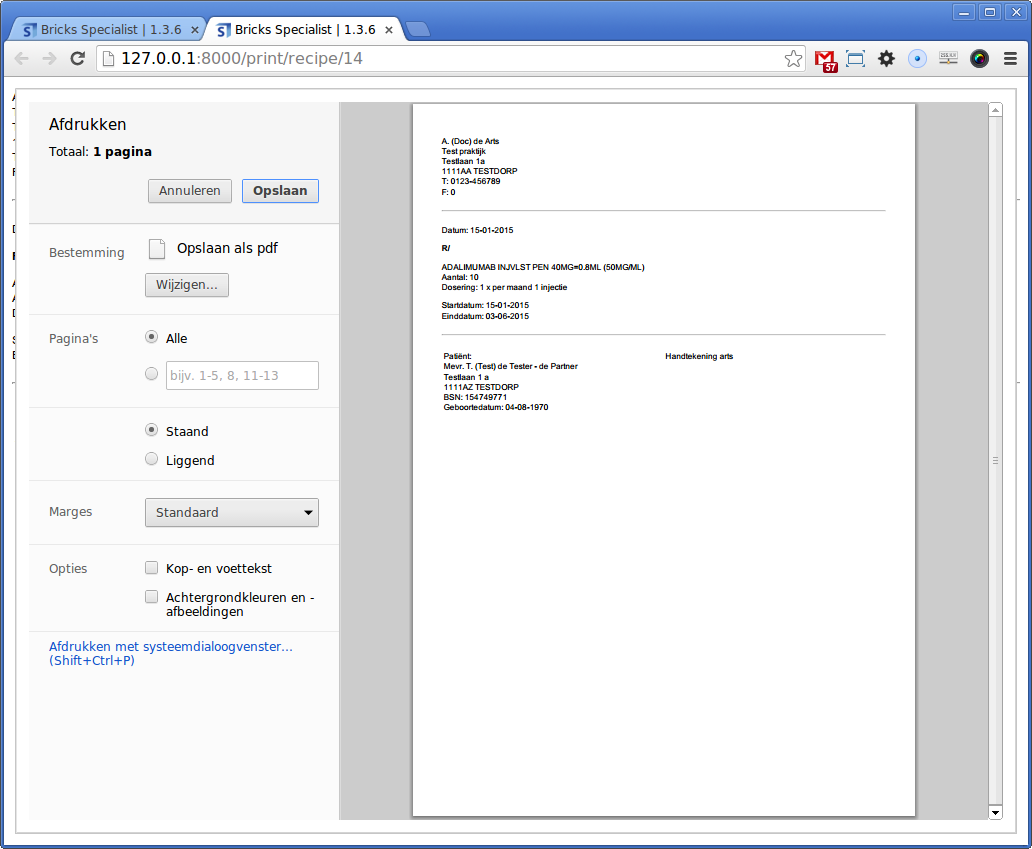Reload the page with refresh icon

(78, 59)
